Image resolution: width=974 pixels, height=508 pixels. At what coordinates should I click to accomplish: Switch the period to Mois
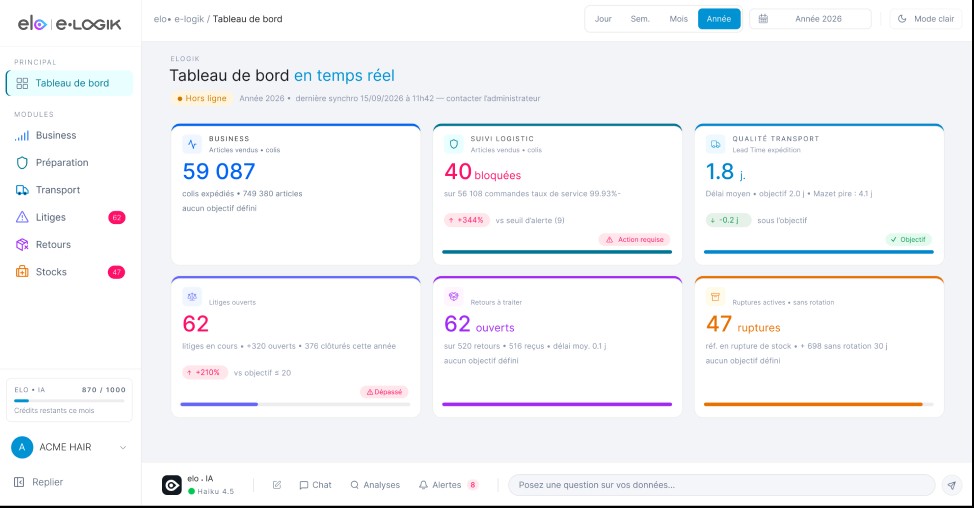tap(678, 19)
